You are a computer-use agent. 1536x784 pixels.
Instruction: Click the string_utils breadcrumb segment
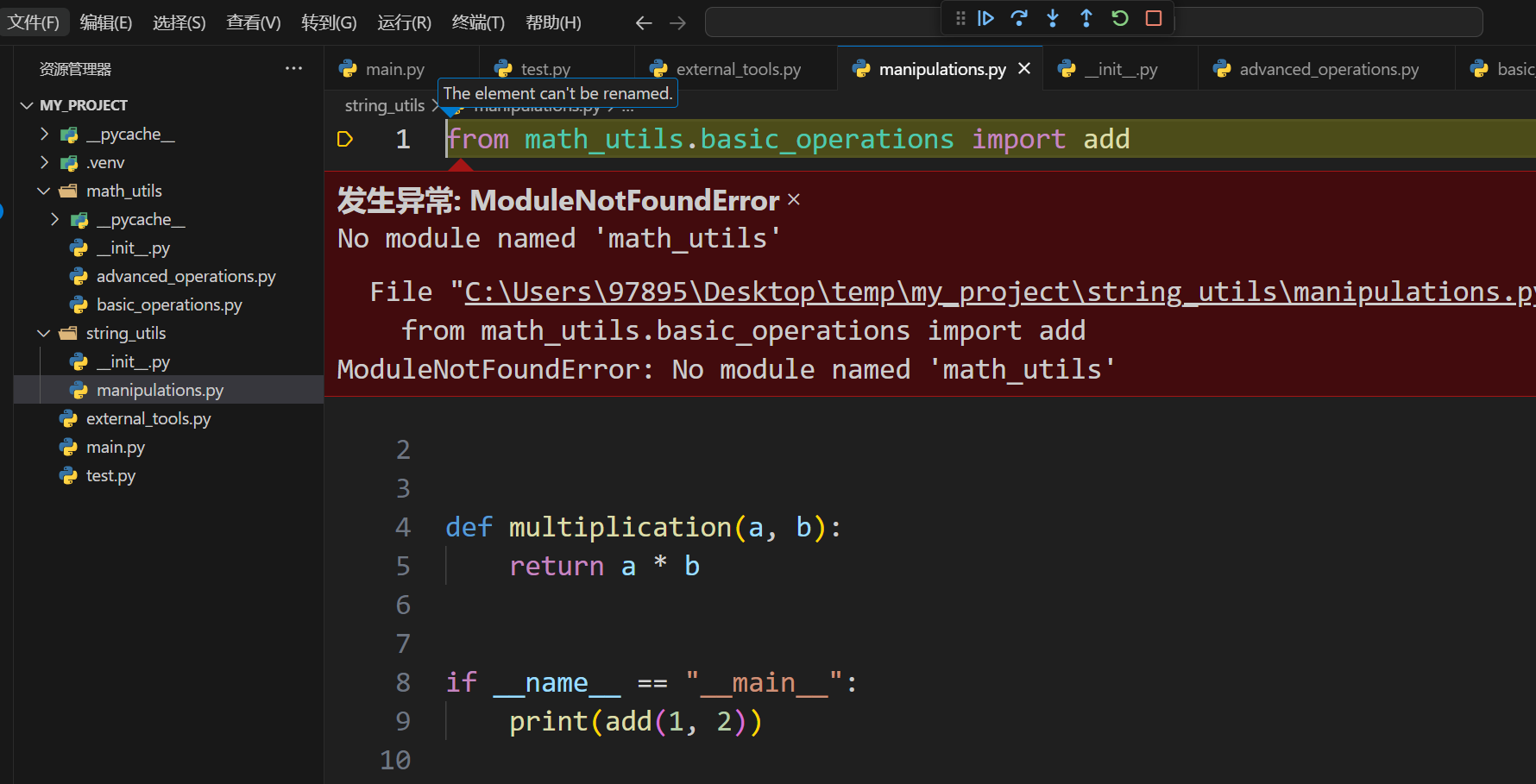pyautogui.click(x=385, y=105)
